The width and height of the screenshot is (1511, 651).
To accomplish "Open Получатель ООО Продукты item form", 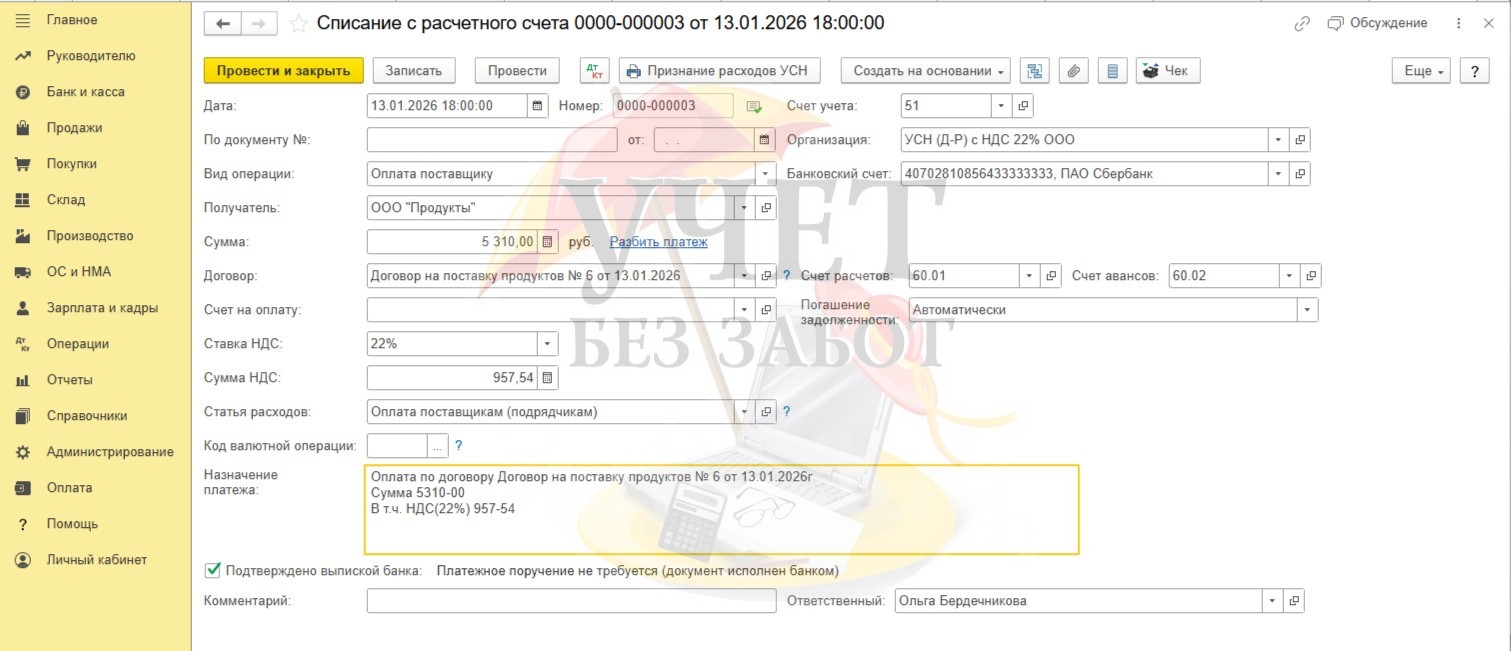I will 767,208.
